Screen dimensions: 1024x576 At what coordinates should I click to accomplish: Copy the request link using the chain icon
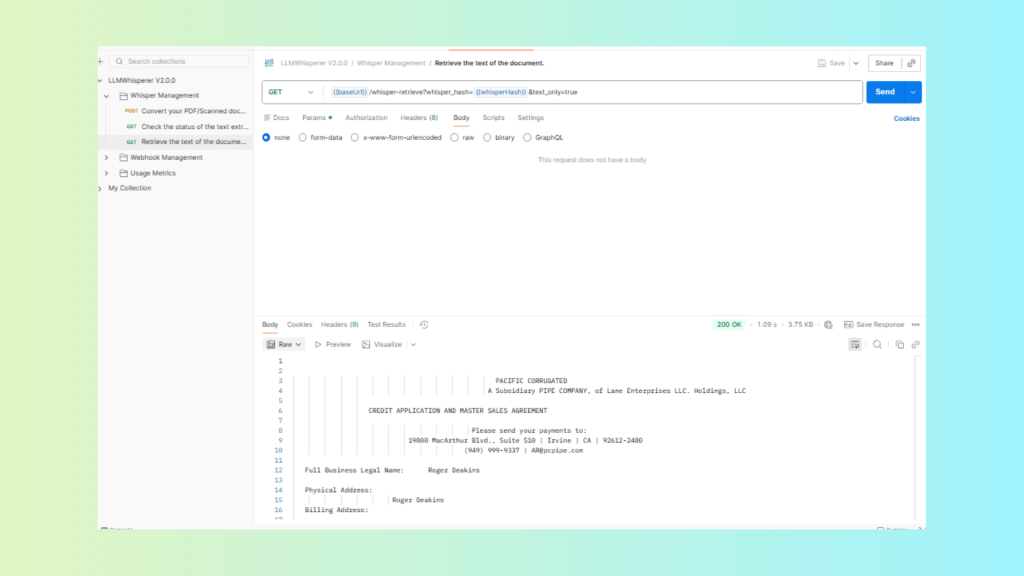coord(910,63)
